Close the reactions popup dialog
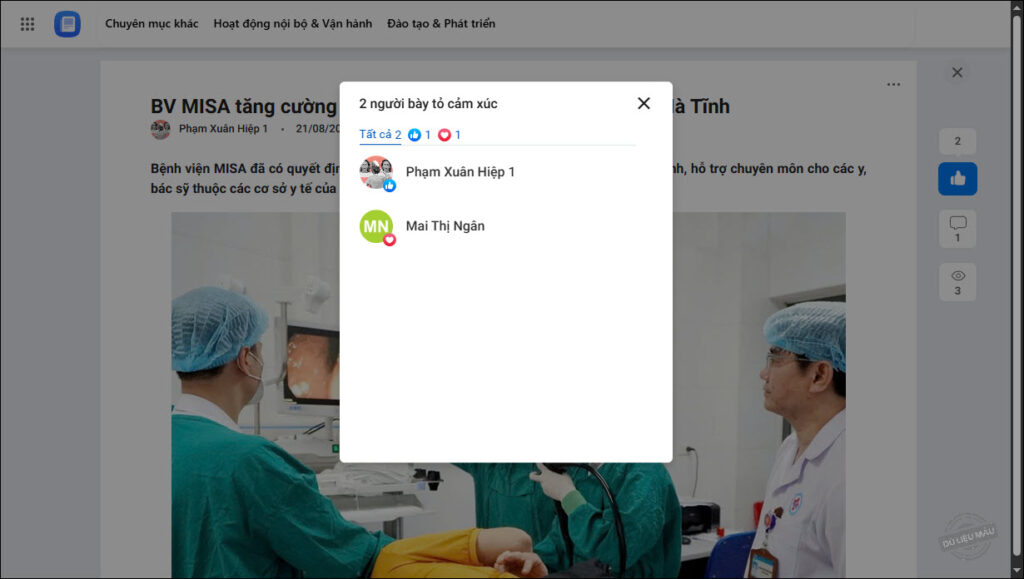 point(643,103)
